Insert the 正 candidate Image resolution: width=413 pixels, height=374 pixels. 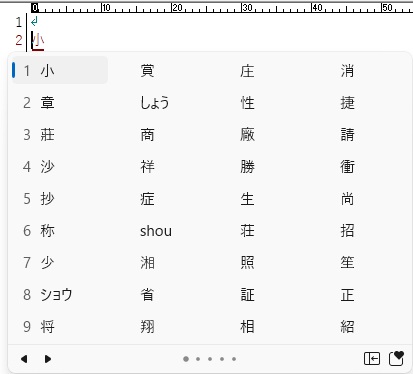click(347, 295)
